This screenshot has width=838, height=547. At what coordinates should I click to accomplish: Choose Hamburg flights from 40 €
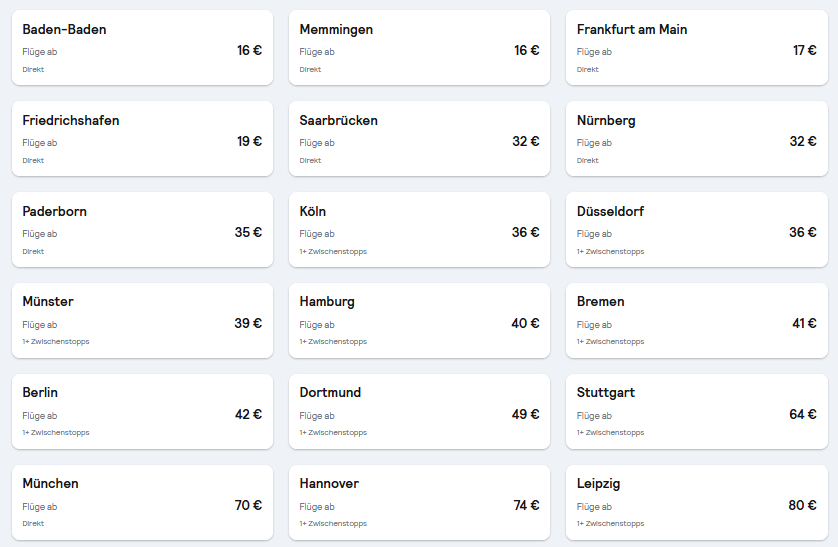(x=419, y=320)
